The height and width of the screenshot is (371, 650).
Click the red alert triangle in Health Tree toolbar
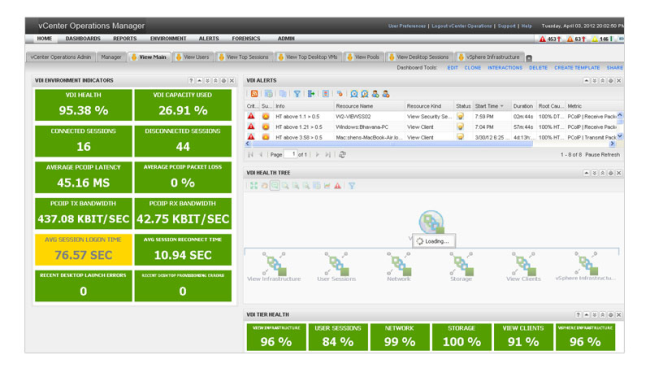click(337, 186)
